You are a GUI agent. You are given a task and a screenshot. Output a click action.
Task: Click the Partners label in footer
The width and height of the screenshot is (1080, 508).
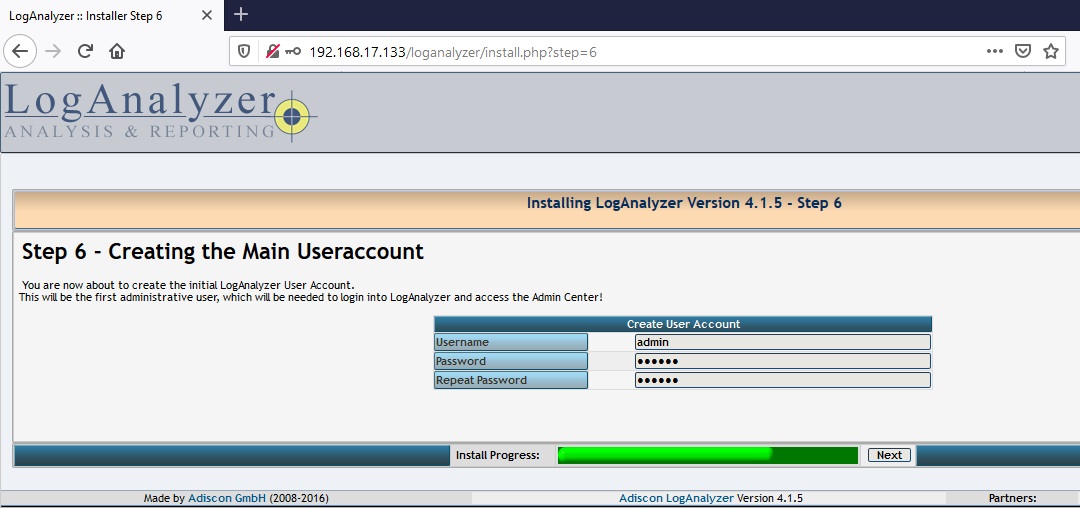tap(1012, 498)
